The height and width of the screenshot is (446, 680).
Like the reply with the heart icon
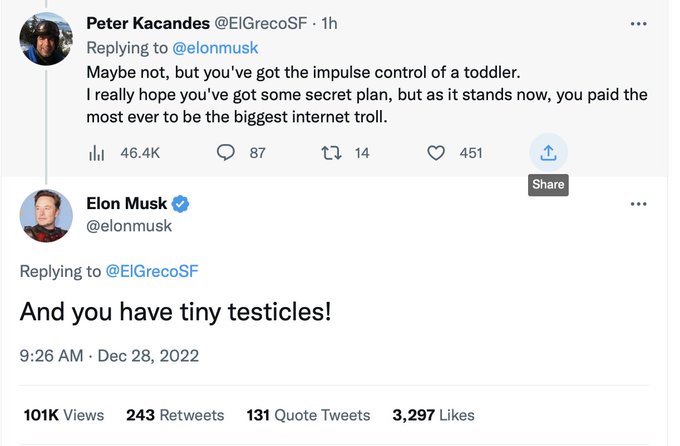(x=436, y=153)
